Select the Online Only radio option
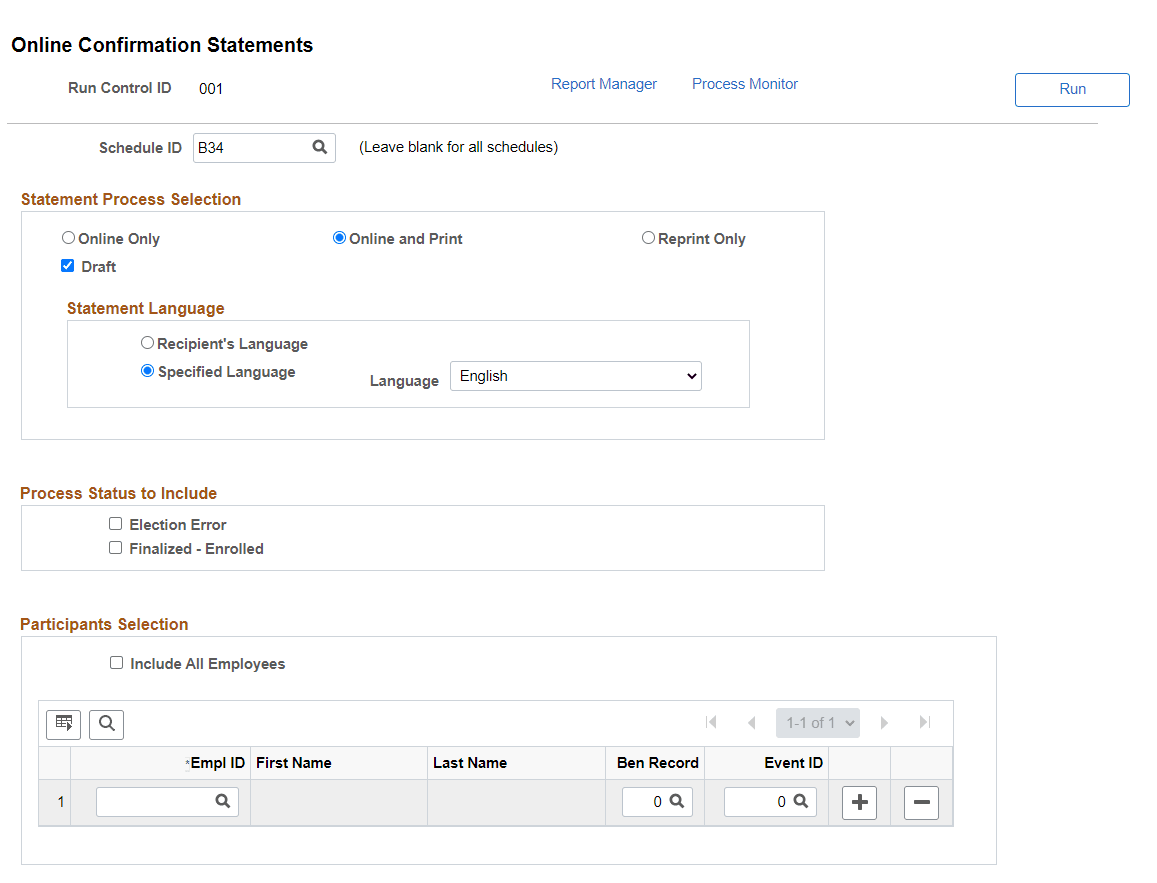Viewport: 1157px width, 883px height. pos(68,238)
